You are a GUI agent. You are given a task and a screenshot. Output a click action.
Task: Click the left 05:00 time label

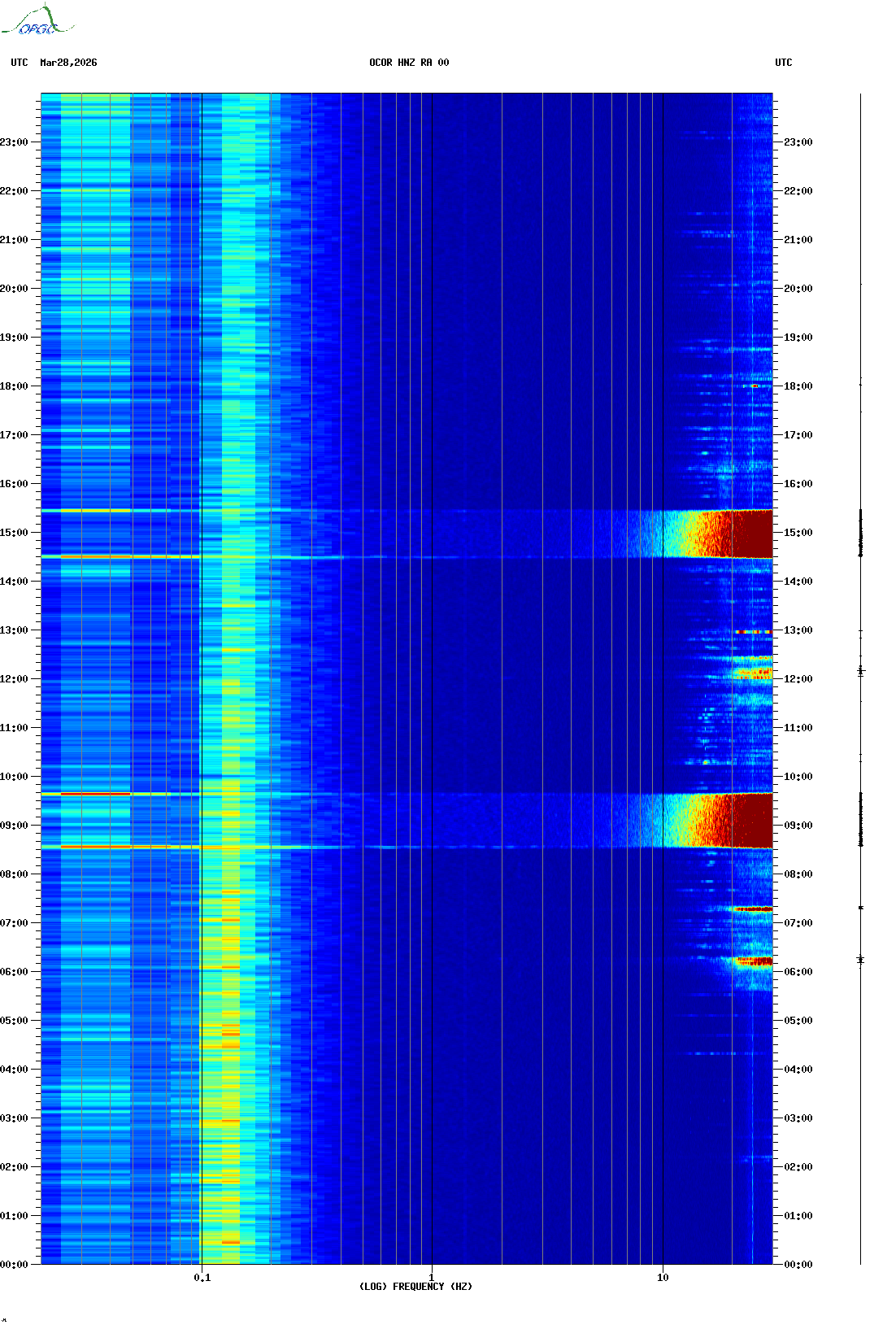tap(14, 1021)
